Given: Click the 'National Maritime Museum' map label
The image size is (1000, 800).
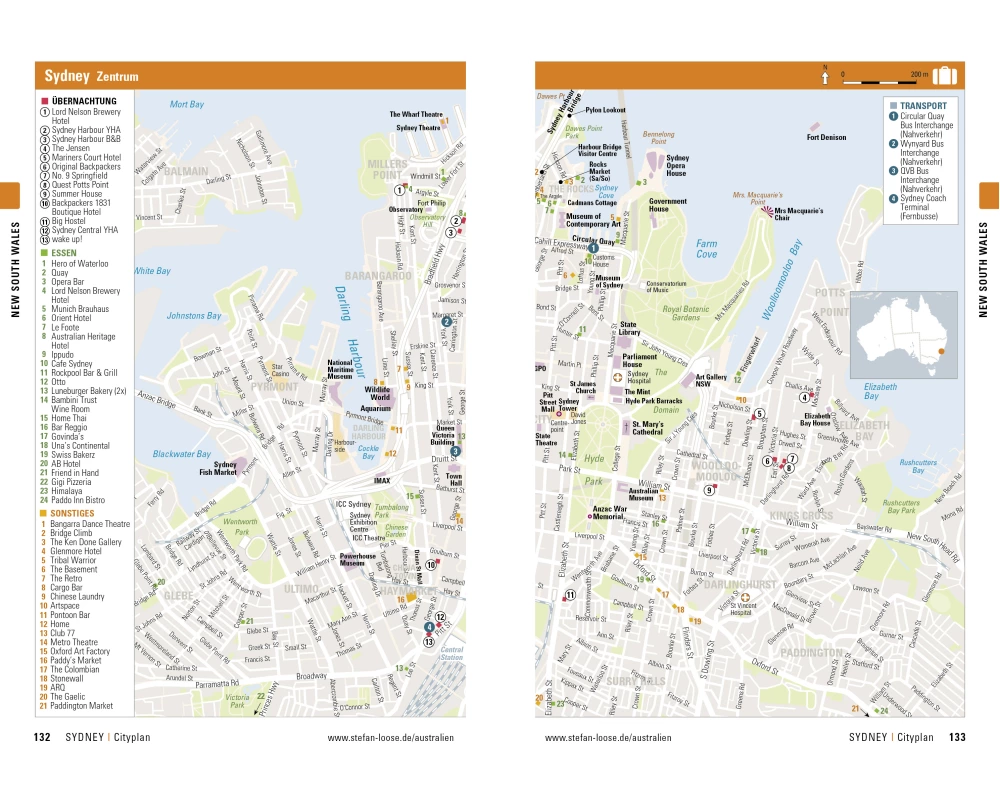Looking at the screenshot, I should 340,369.
